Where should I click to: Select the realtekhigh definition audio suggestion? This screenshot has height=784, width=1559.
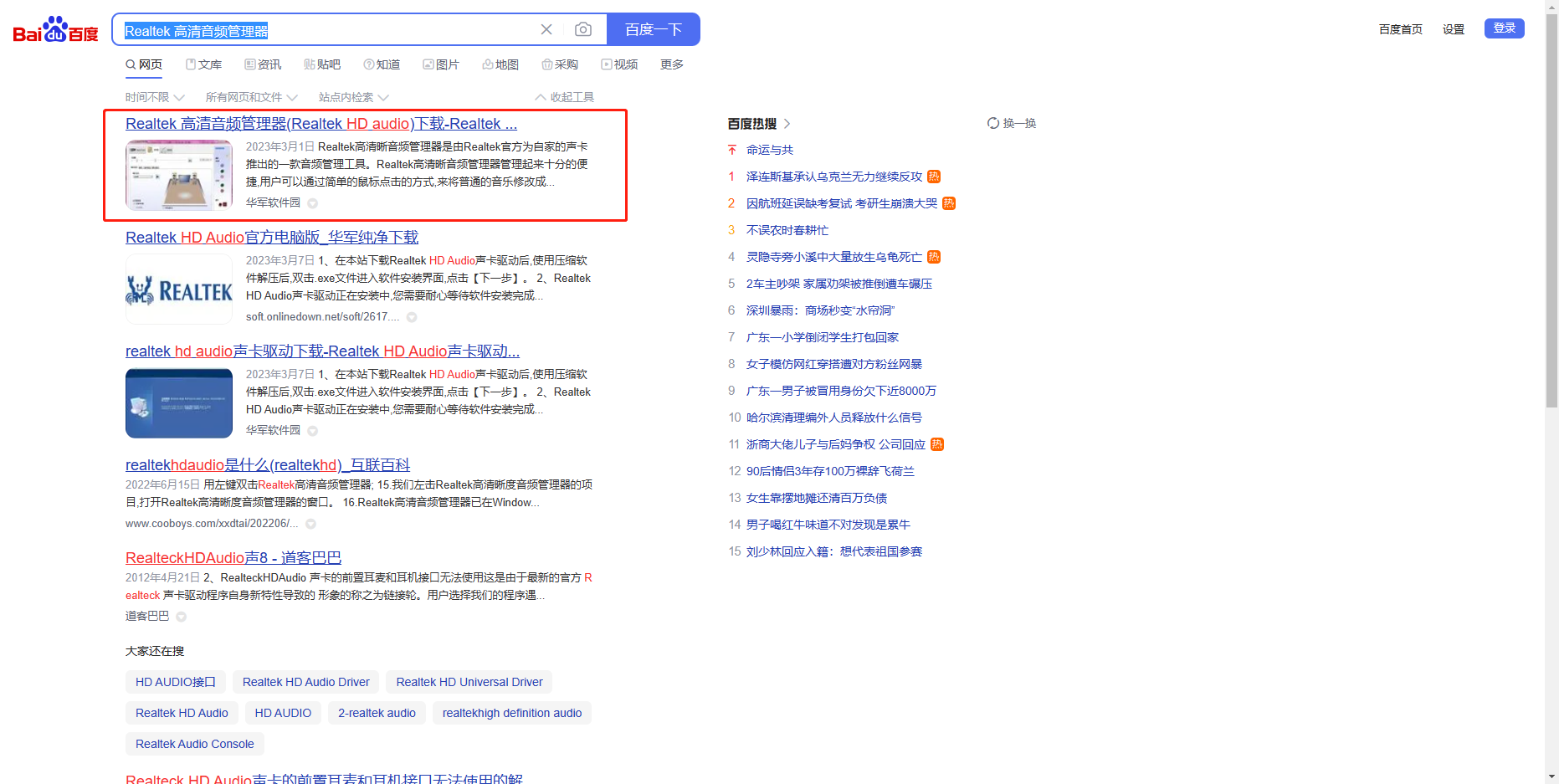[x=512, y=713]
